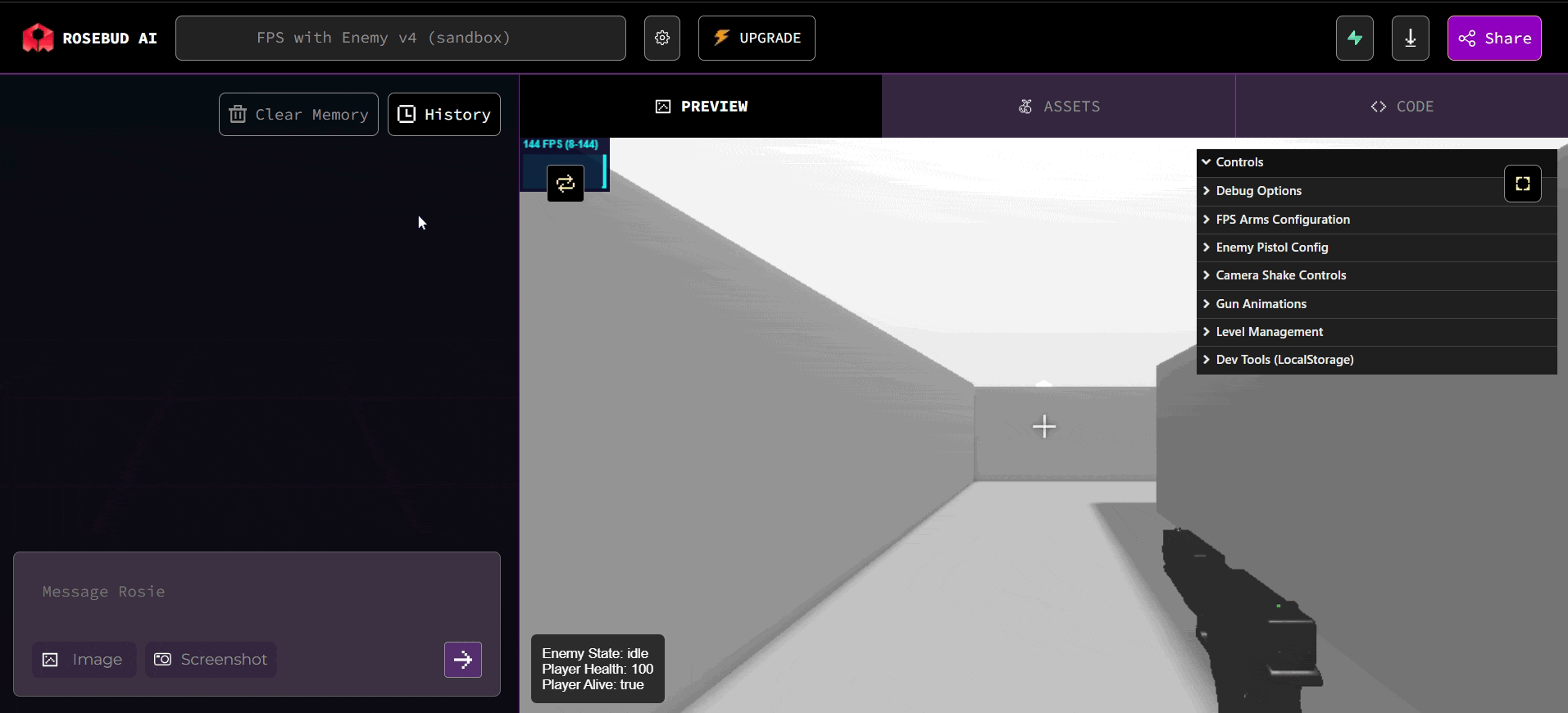Open the settings gear next to project title
The width and height of the screenshot is (1568, 713).
(x=662, y=38)
